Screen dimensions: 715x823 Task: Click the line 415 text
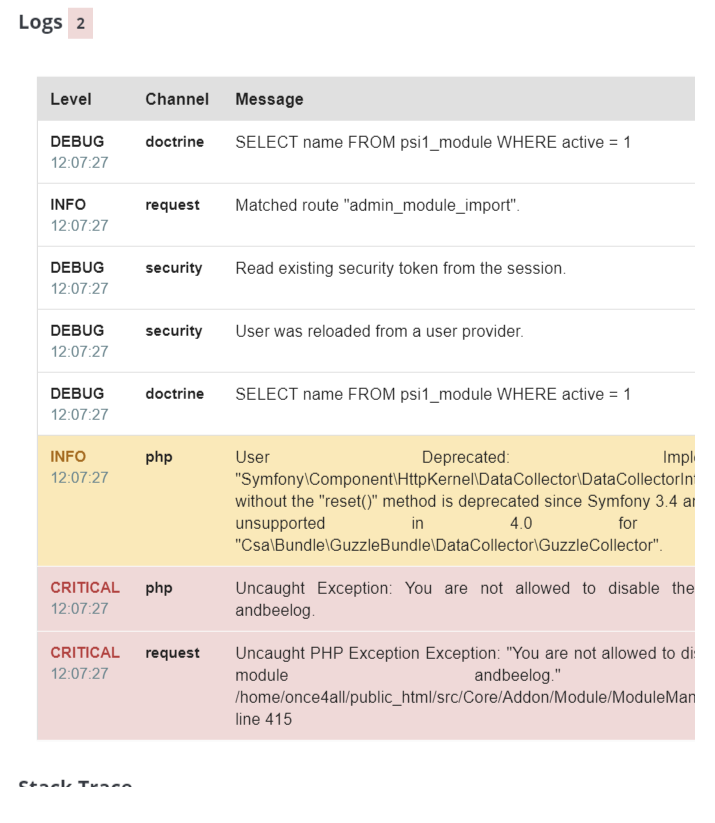point(264,719)
